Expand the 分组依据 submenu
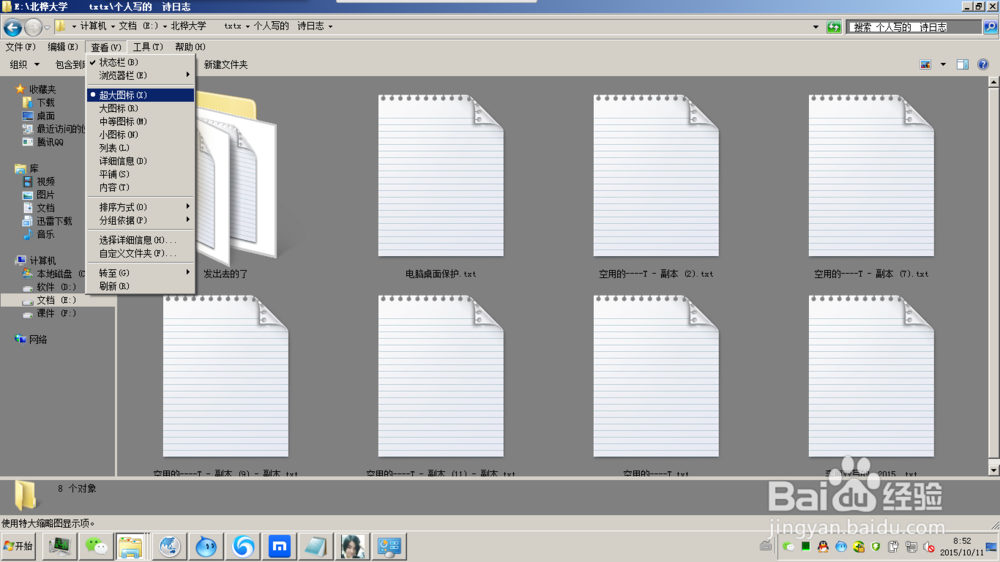The height and width of the screenshot is (562, 1000). pyautogui.click(x=140, y=220)
